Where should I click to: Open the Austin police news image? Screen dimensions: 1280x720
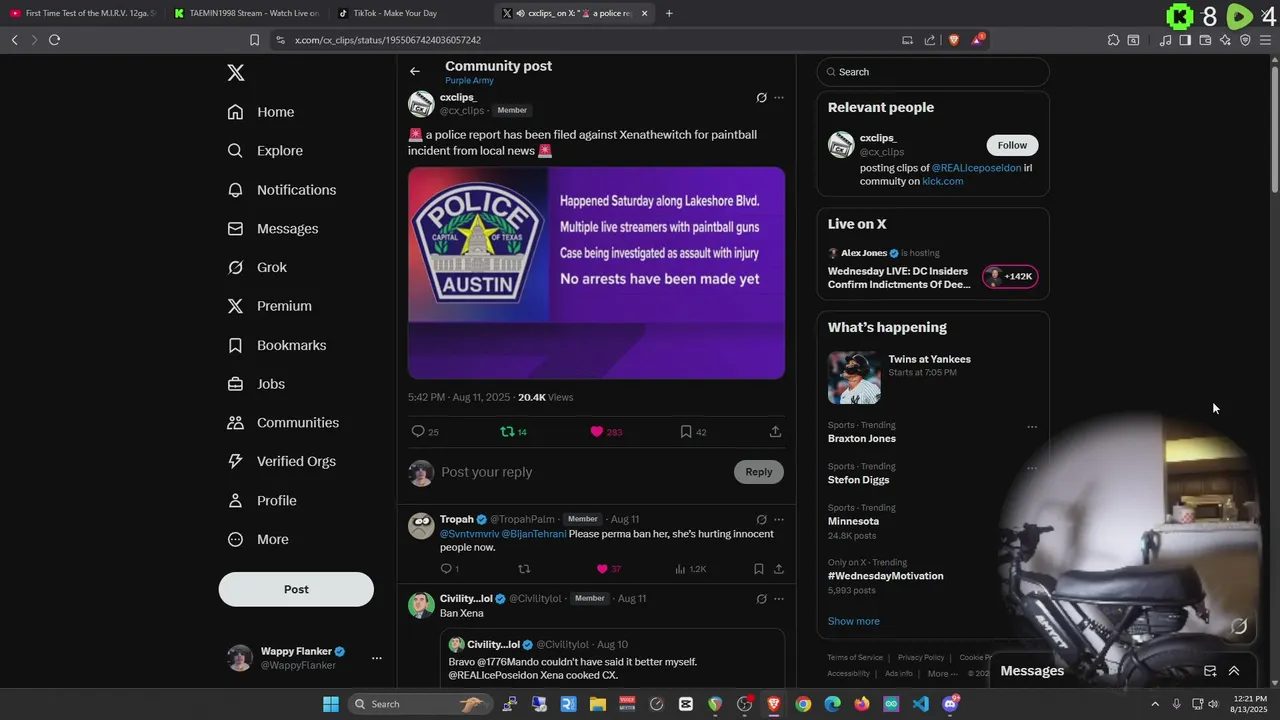point(596,273)
